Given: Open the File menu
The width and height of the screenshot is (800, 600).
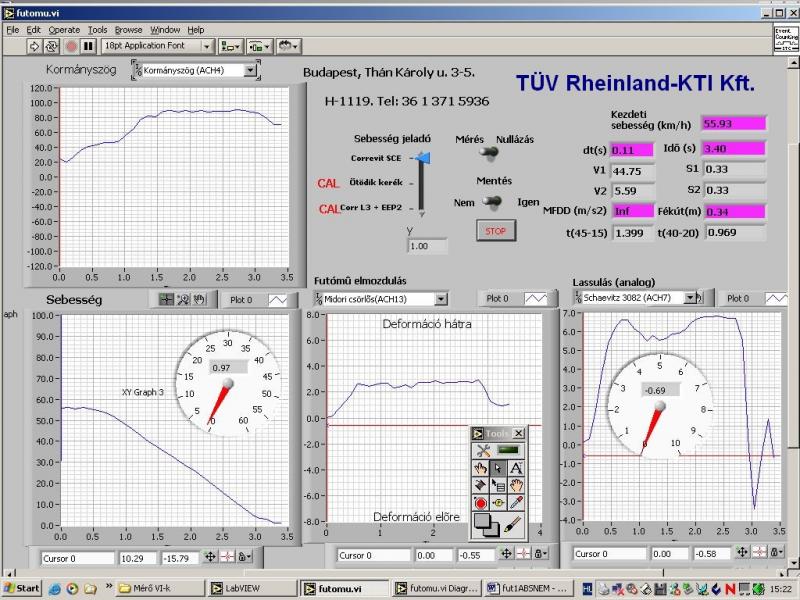Looking at the screenshot, I should tap(12, 30).
